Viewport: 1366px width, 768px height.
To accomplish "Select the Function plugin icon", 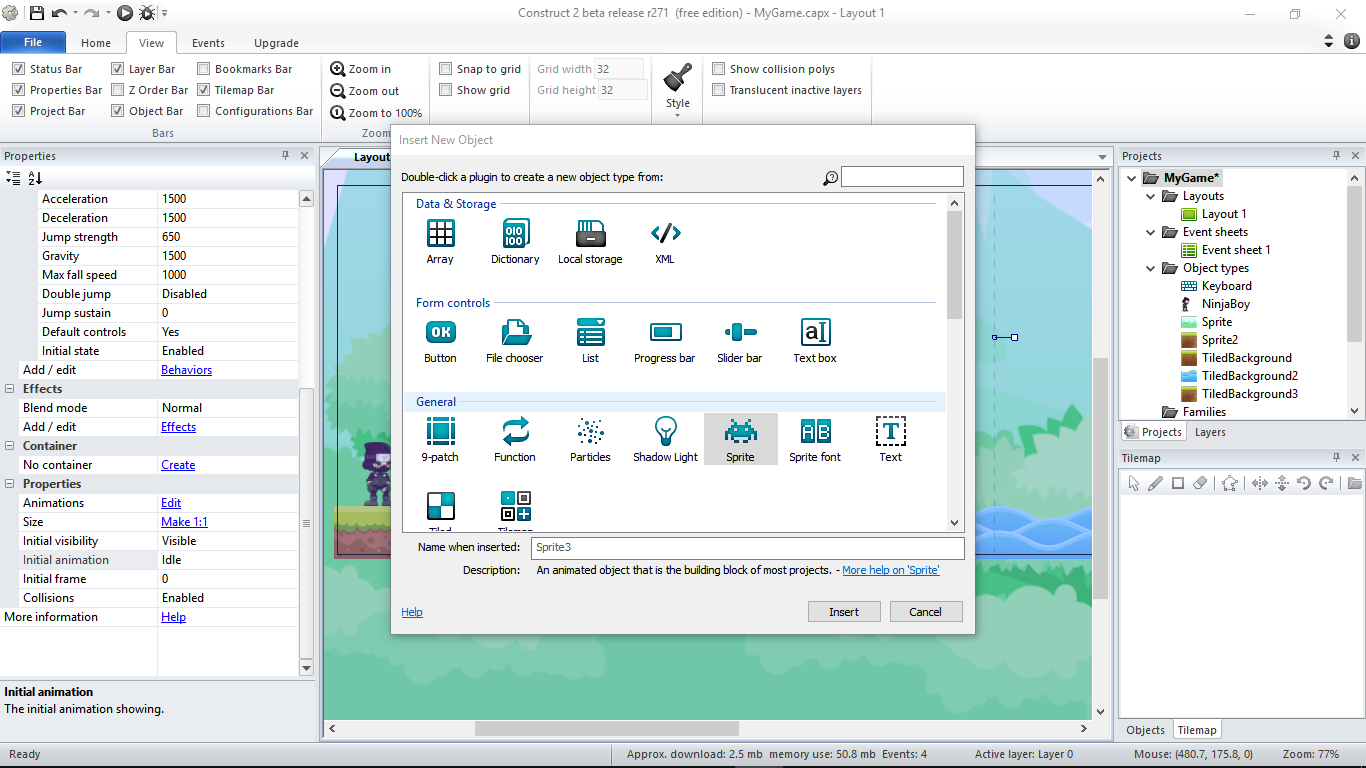I will tap(515, 431).
